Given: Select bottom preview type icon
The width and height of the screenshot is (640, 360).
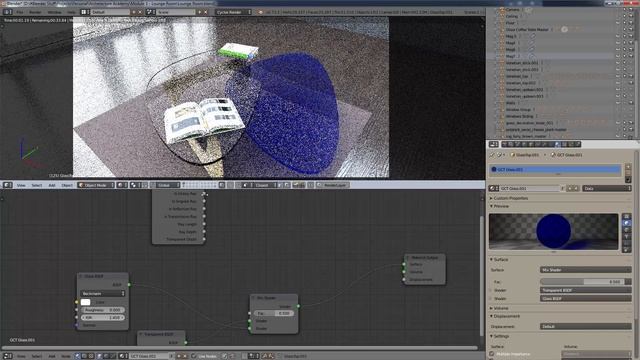Looking at the screenshot, I should pyautogui.click(x=627, y=249).
